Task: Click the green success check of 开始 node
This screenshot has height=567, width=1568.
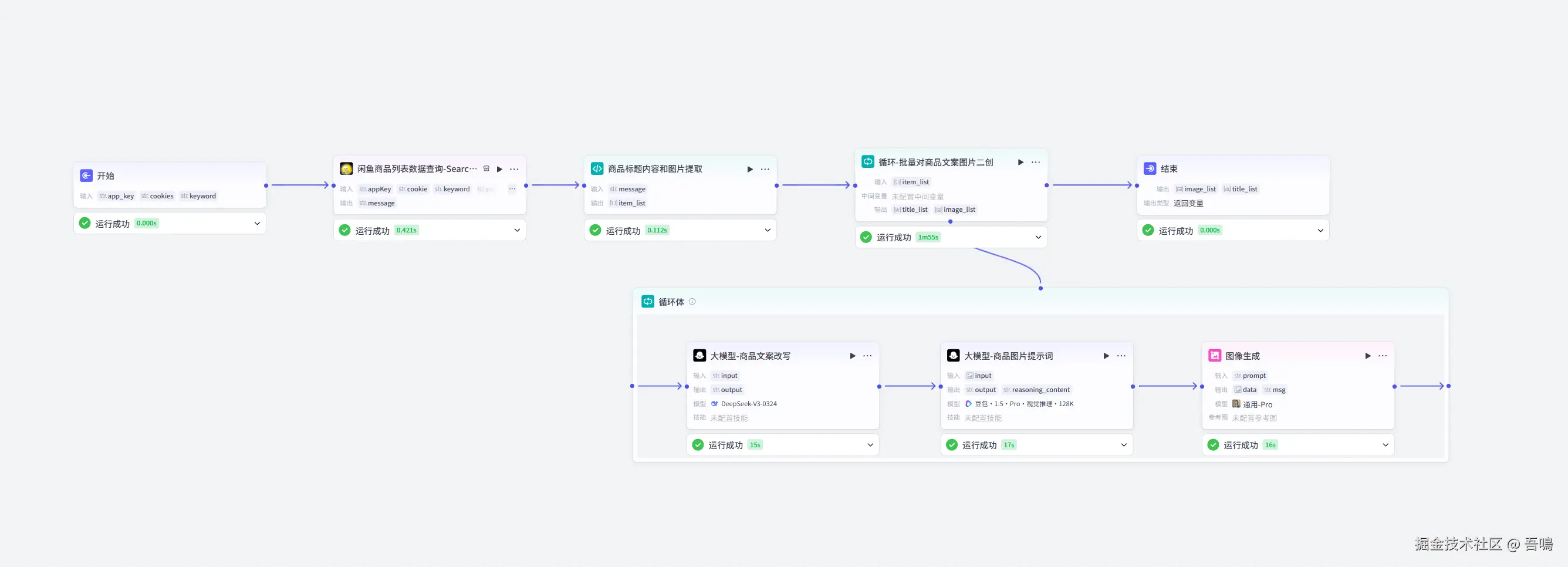Action: point(85,223)
